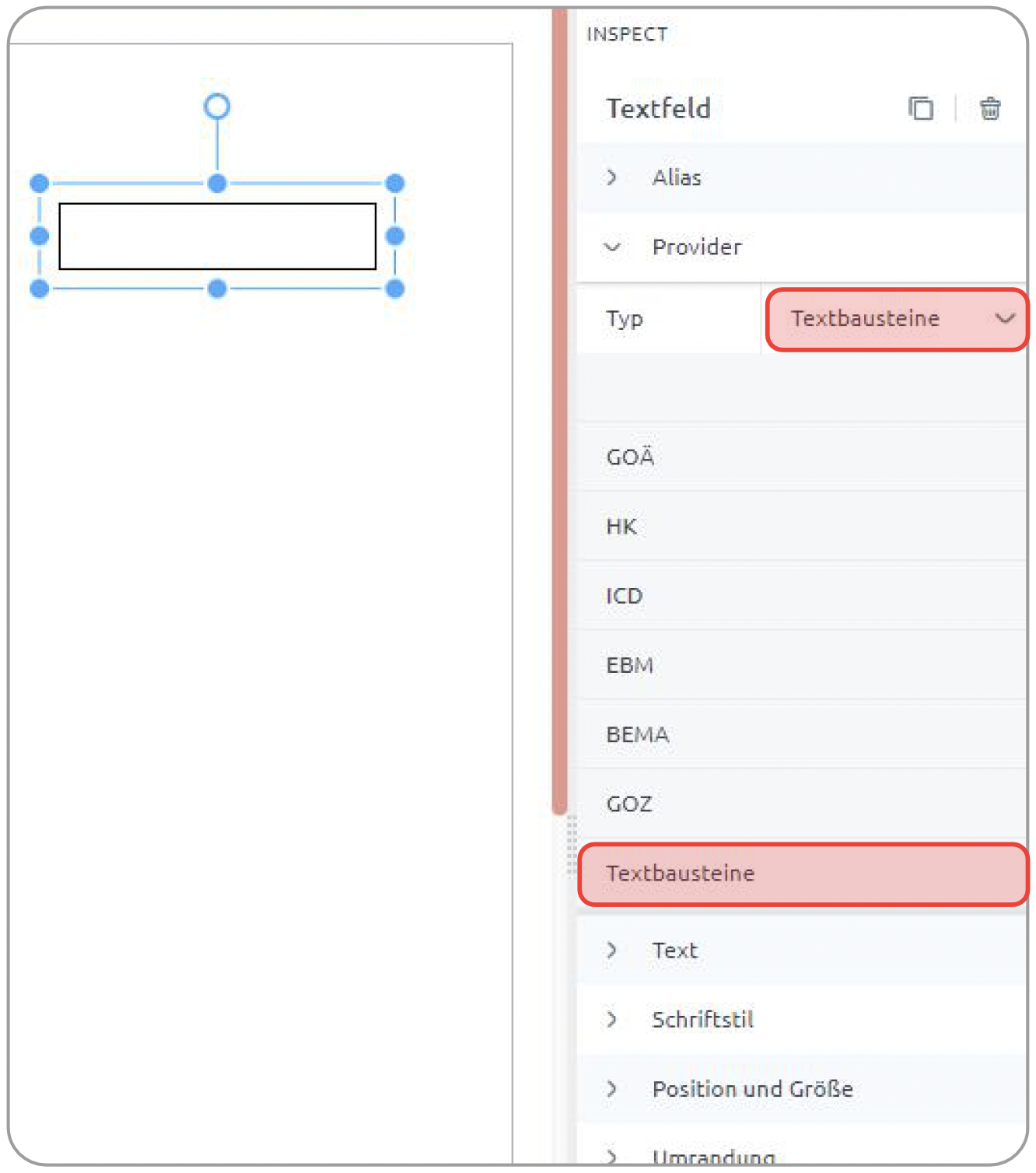
Task: Click the duplicate Textfeld copy icon
Action: (x=921, y=108)
